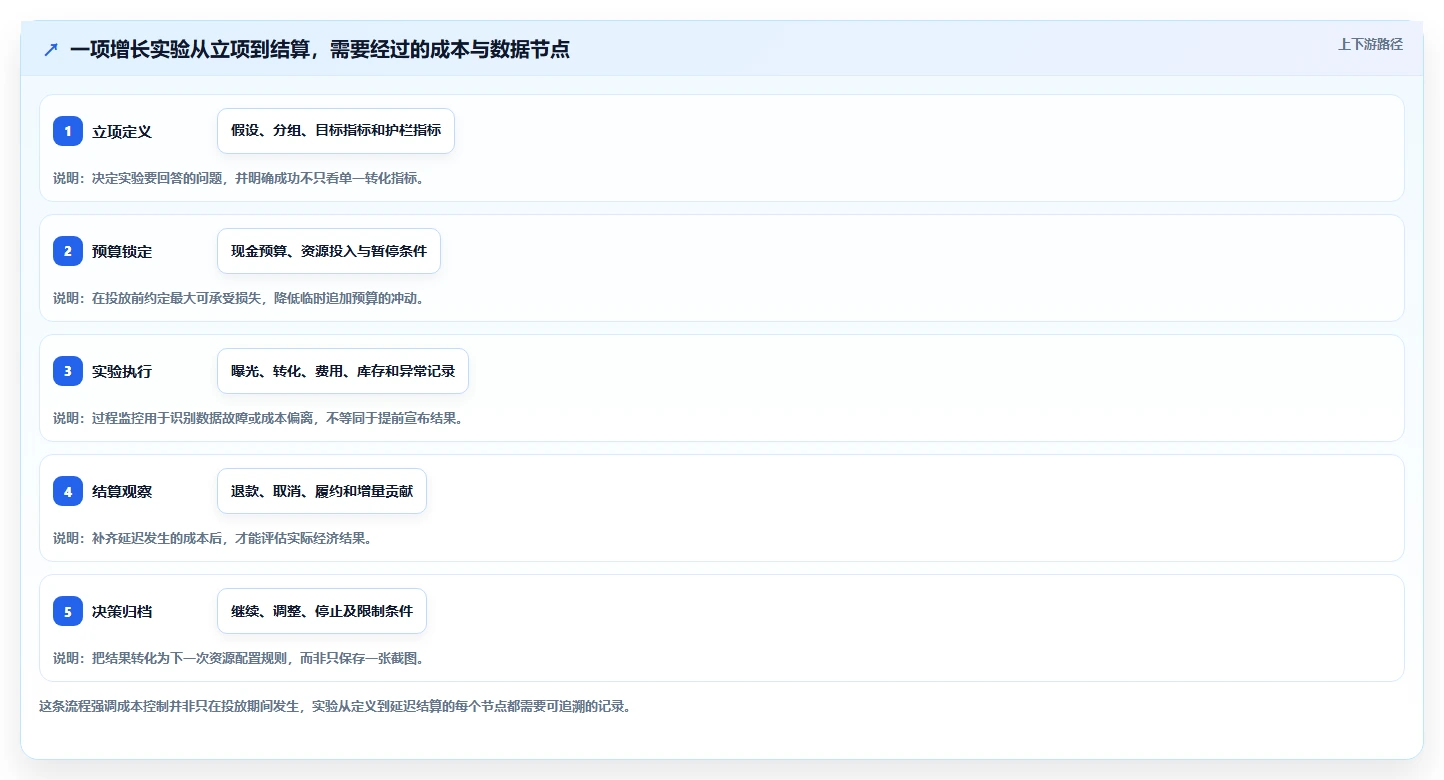The width and height of the screenshot is (1444, 780).
Task: Select the 预算锁定 step title
Action: click(x=122, y=251)
